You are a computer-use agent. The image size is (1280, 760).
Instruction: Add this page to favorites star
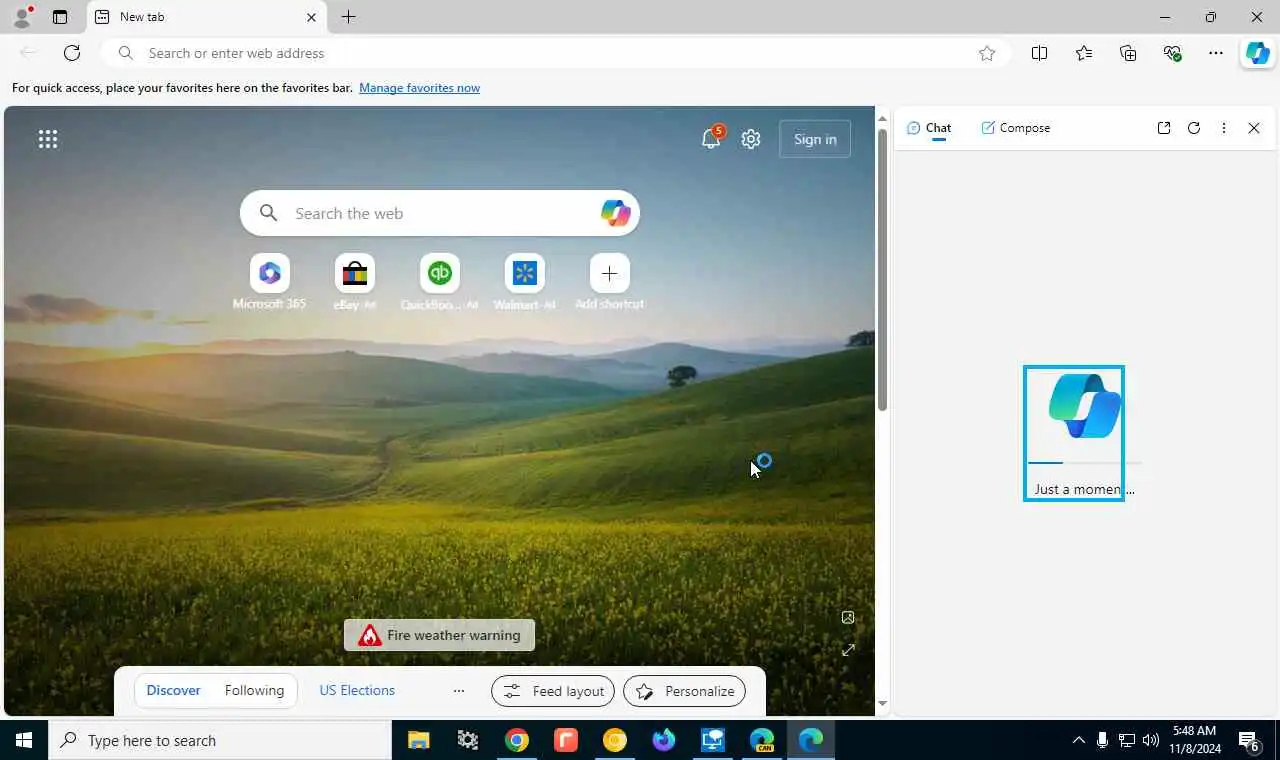click(x=987, y=53)
